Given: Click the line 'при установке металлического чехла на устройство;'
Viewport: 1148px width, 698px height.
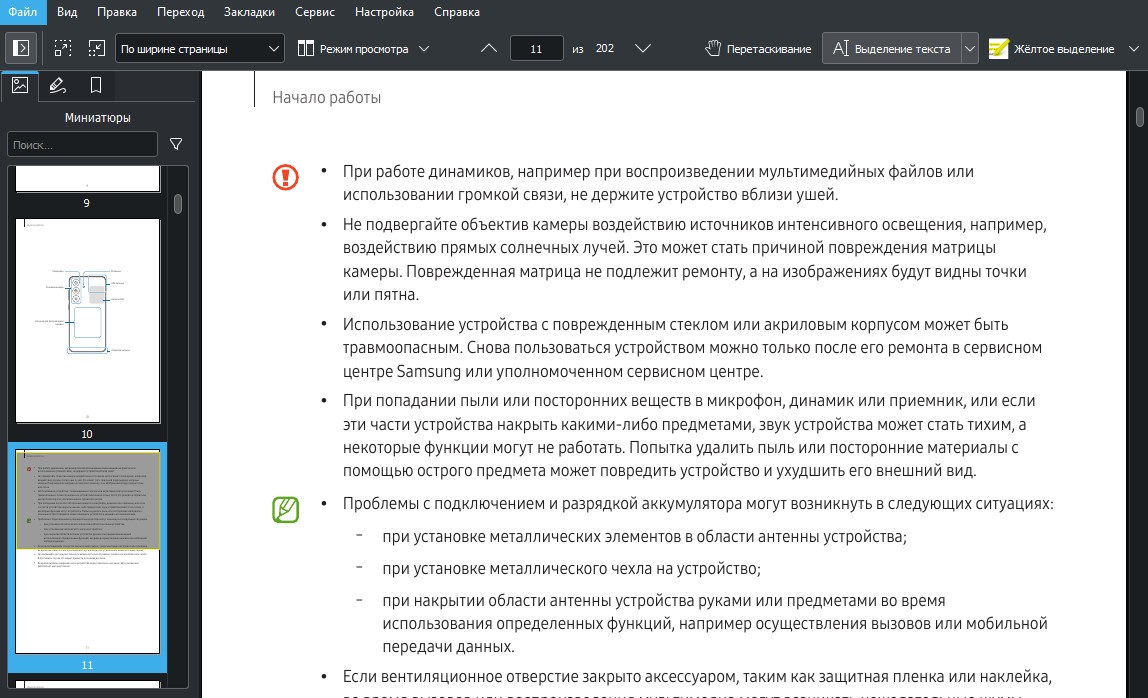Looking at the screenshot, I should [x=572, y=568].
